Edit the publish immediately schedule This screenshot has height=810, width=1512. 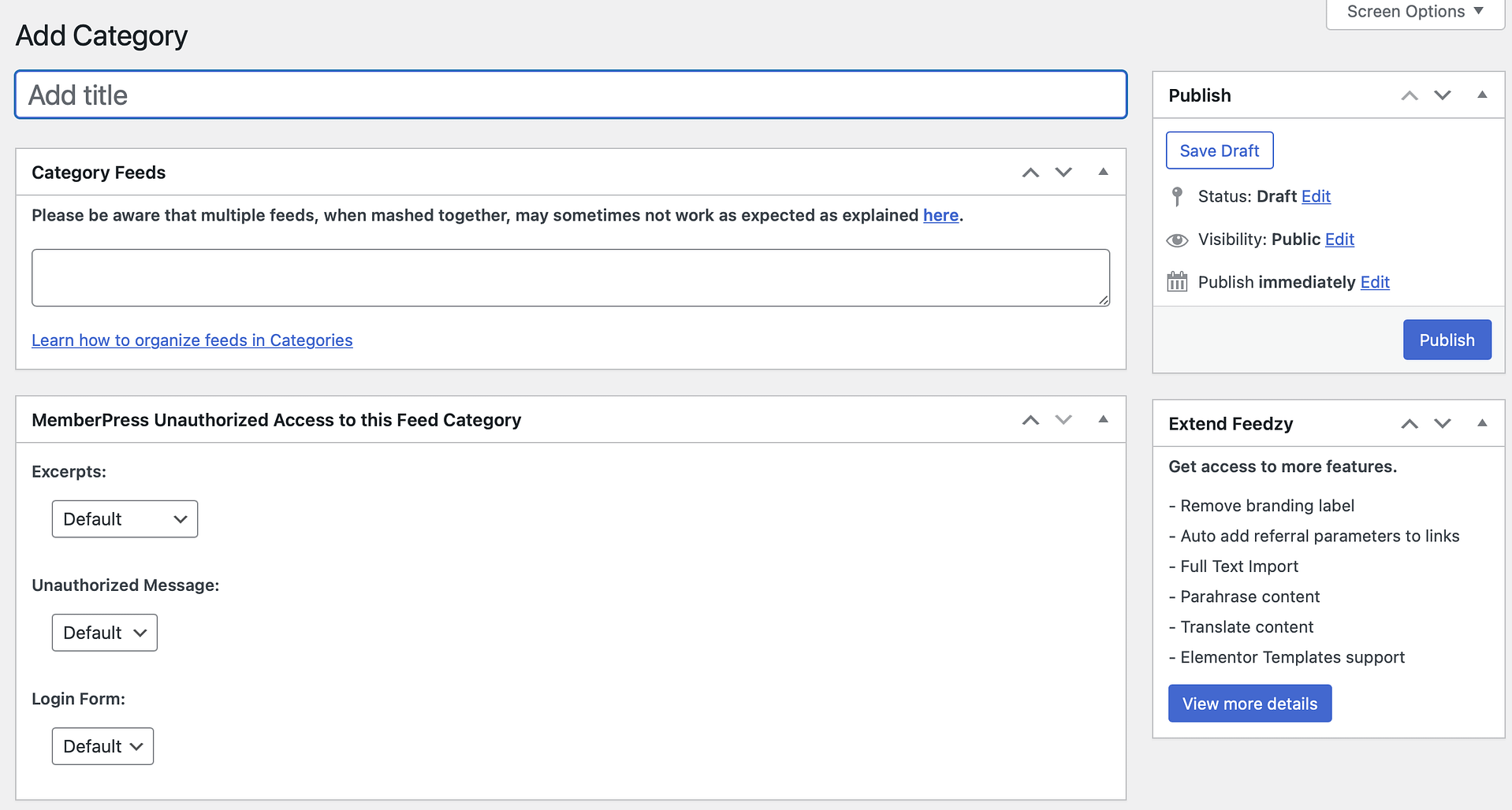[x=1375, y=282]
